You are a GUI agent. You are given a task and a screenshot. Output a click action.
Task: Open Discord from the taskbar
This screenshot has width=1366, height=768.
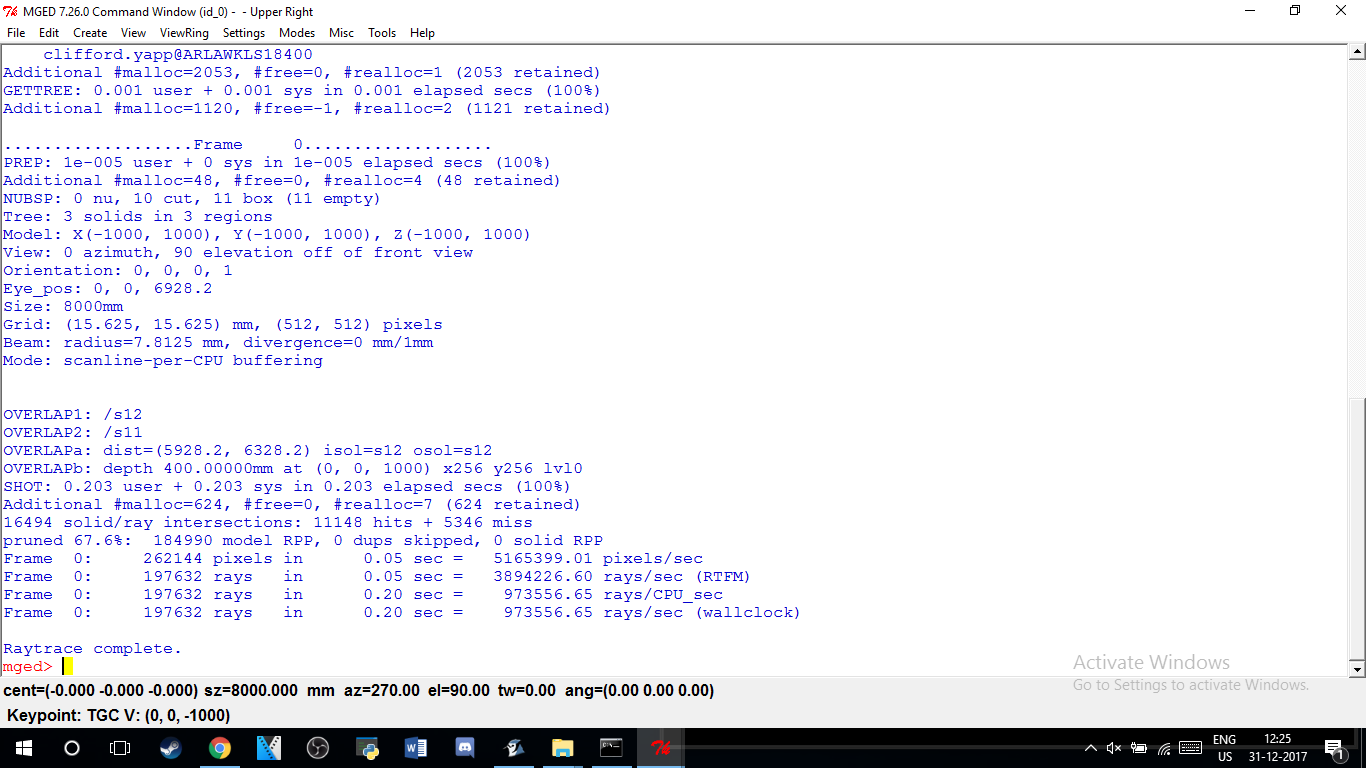[465, 748]
